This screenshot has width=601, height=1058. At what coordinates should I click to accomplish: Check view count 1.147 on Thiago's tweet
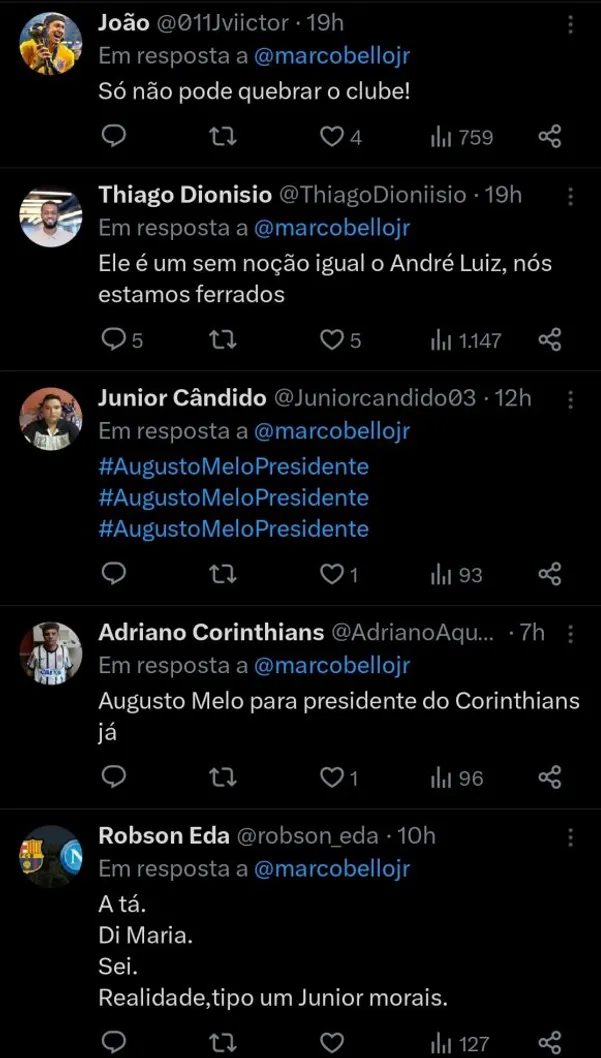click(468, 340)
